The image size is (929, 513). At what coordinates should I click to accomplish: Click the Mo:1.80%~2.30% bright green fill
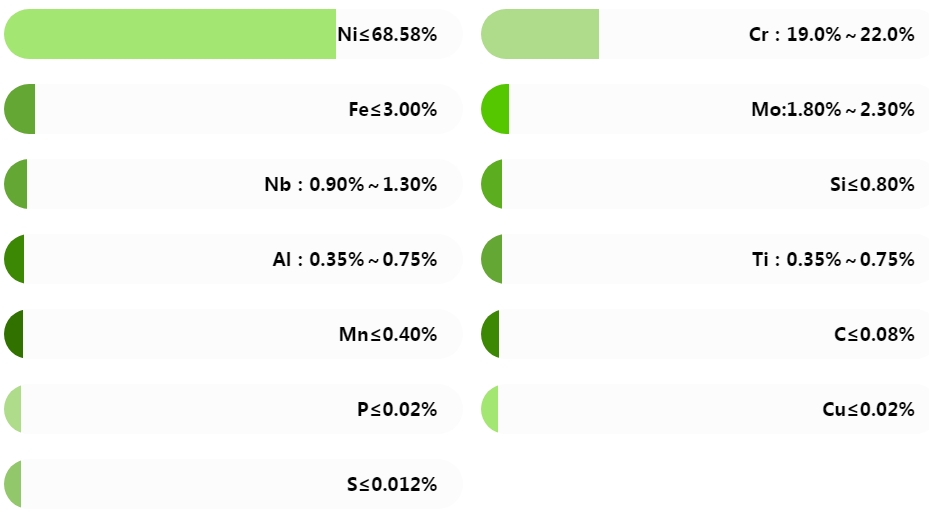(495, 109)
